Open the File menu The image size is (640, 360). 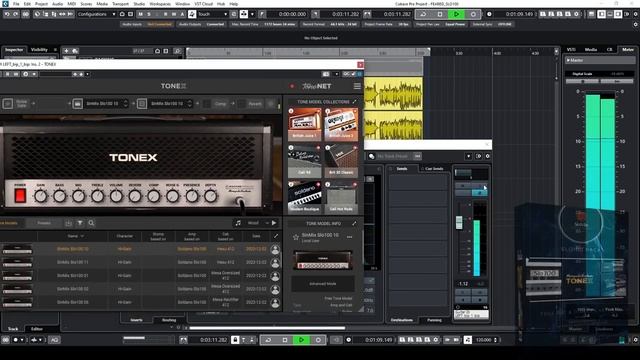(16, 4)
